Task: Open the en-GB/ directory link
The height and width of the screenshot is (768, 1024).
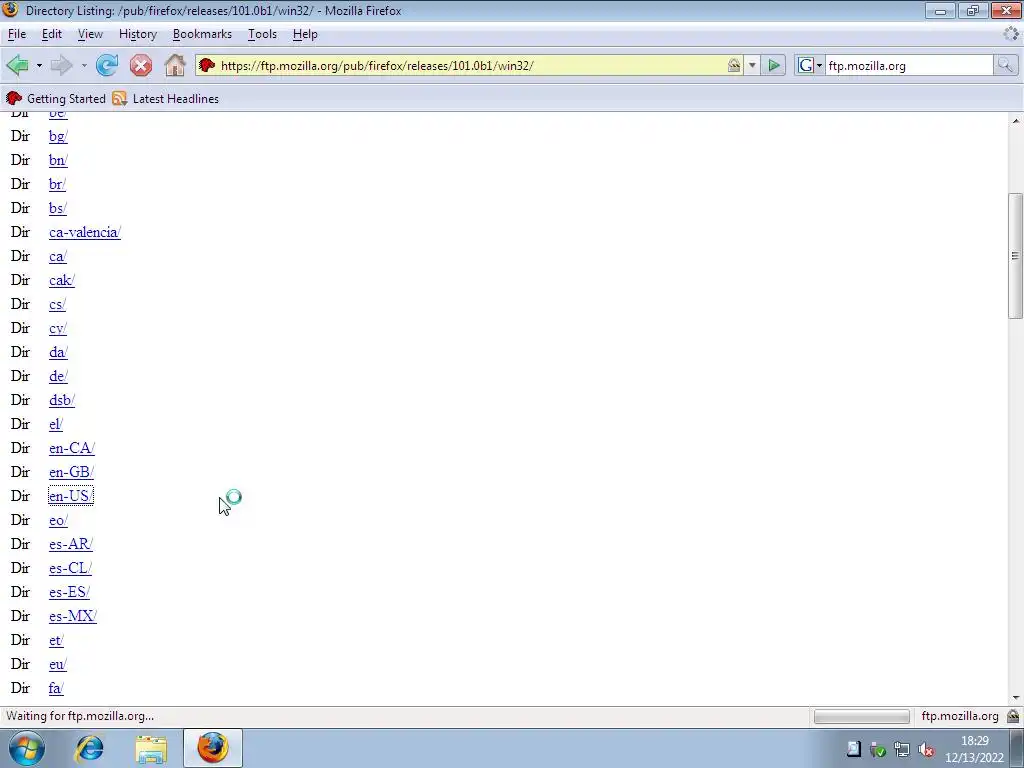Action: (71, 472)
